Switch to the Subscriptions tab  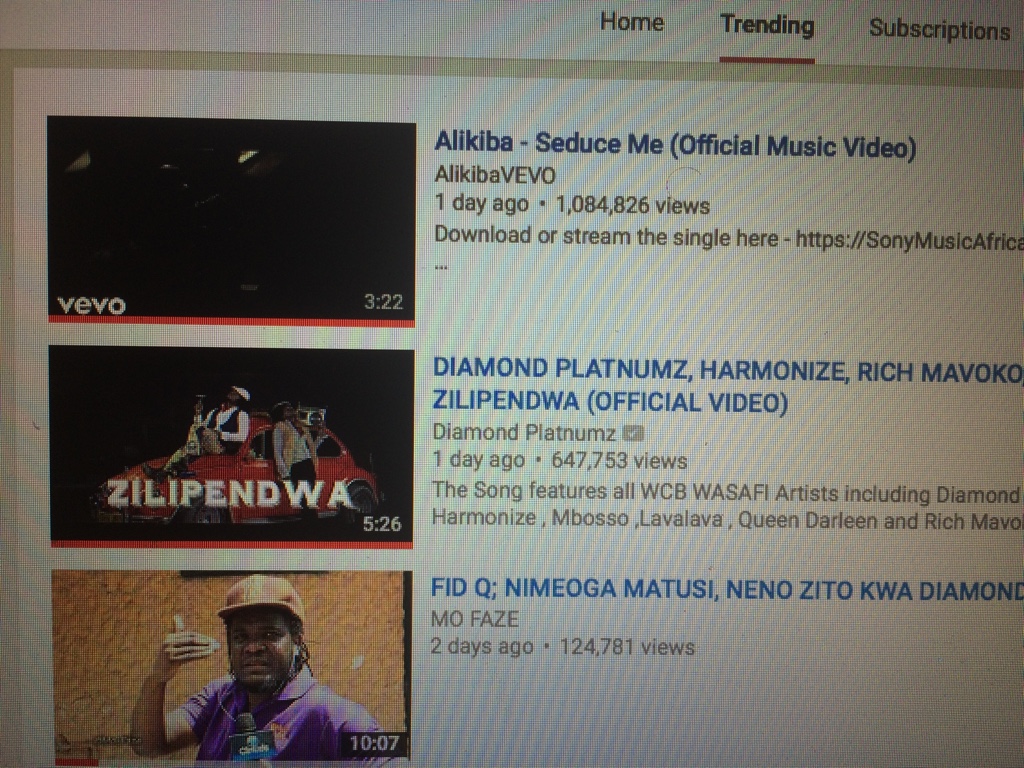click(939, 29)
